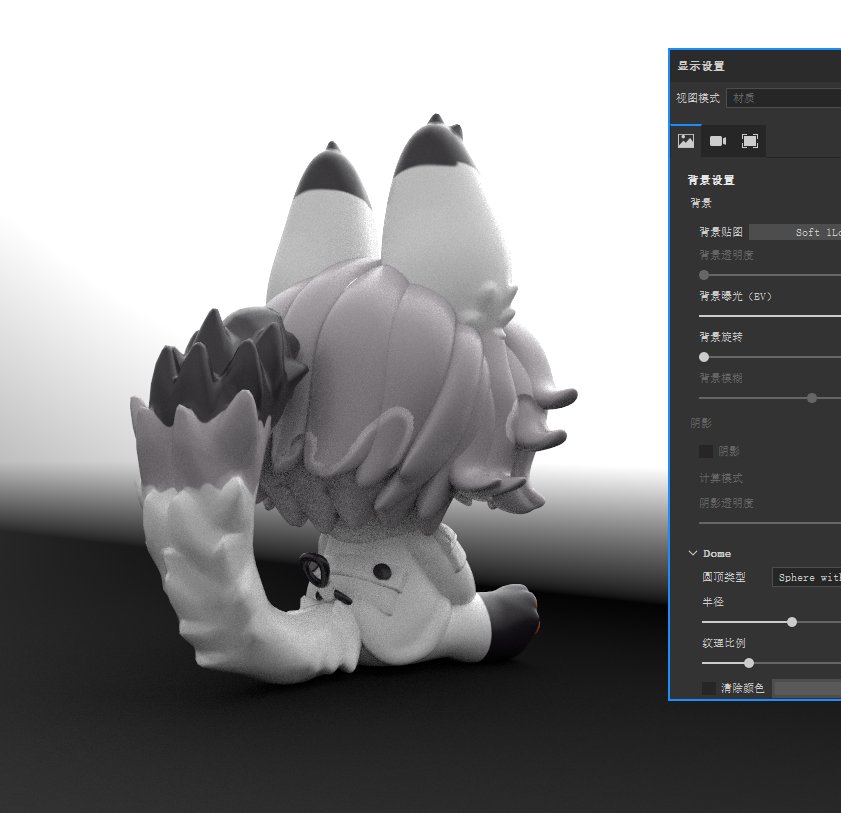Image resolution: width=841 pixels, height=813 pixels.
Task: Open the background image settings tab
Action: pyautogui.click(x=686, y=141)
